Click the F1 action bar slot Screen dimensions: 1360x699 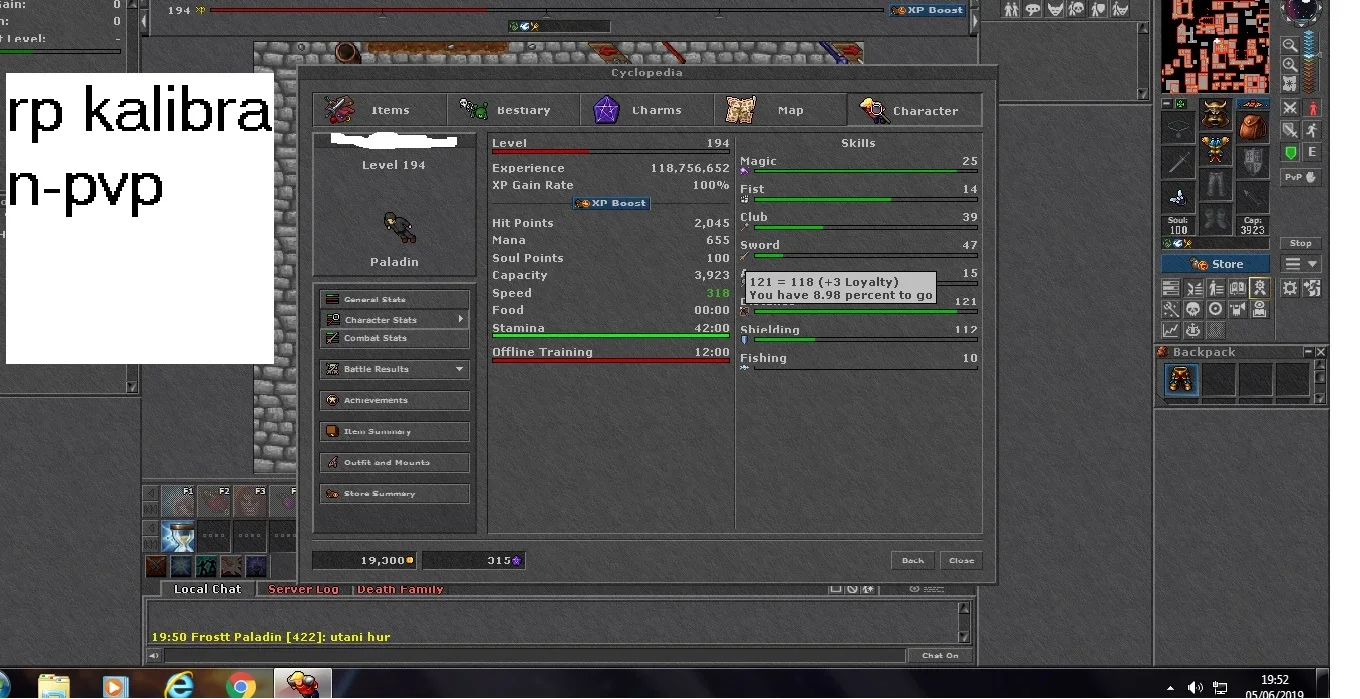[178, 502]
